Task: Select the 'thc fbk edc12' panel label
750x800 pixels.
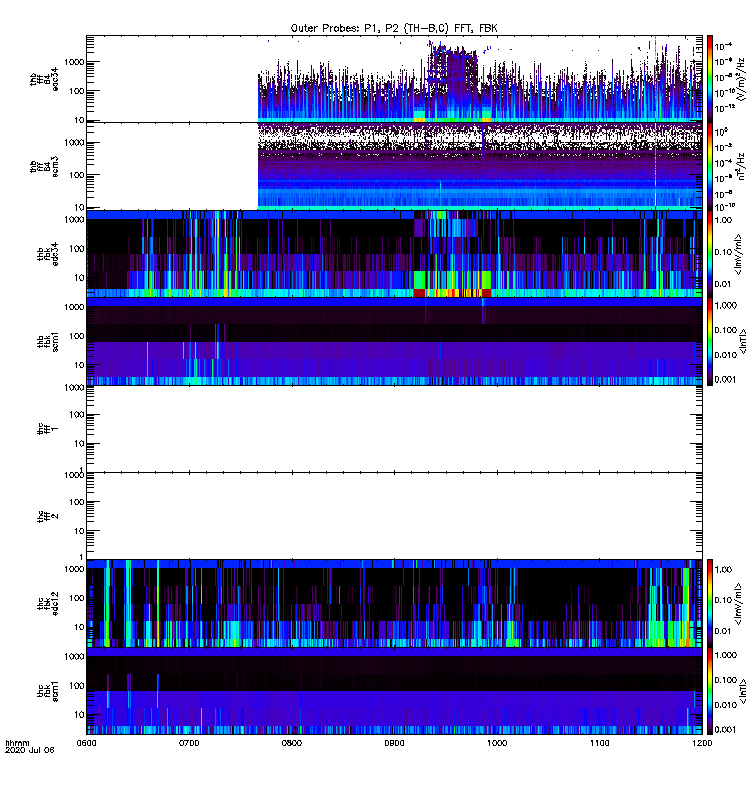Action: point(48,604)
